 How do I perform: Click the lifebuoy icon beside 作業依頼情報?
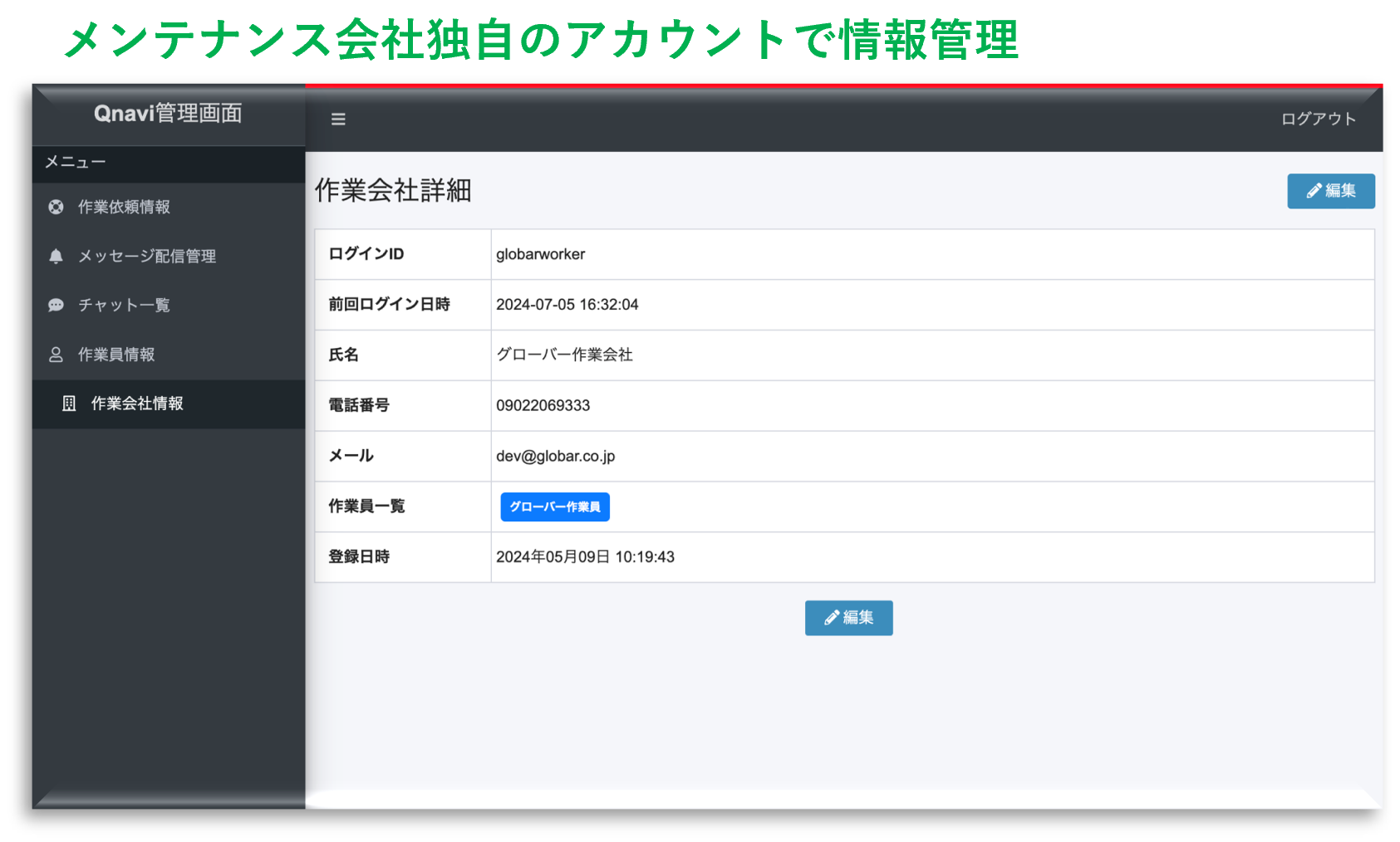(56, 207)
